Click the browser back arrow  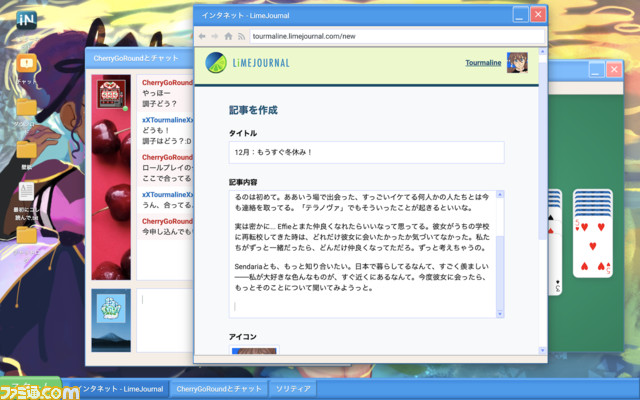[203, 36]
